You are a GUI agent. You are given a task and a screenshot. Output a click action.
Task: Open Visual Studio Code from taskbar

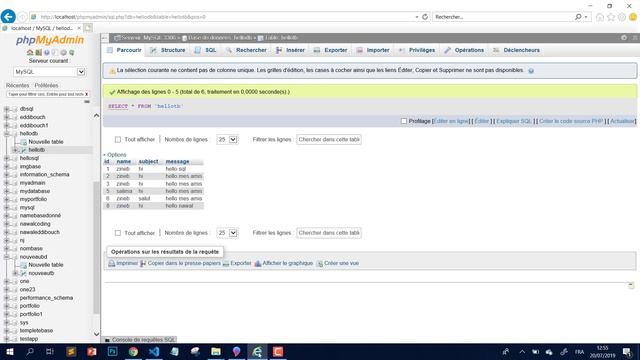pyautogui.click(x=154, y=352)
